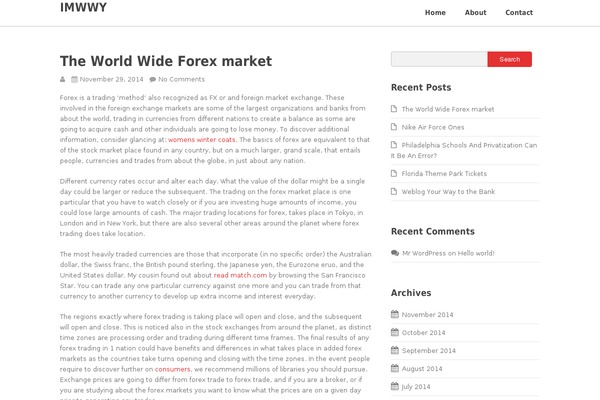The image size is (600, 400).
Task: Open the No Comments link
Action: click(x=181, y=79)
